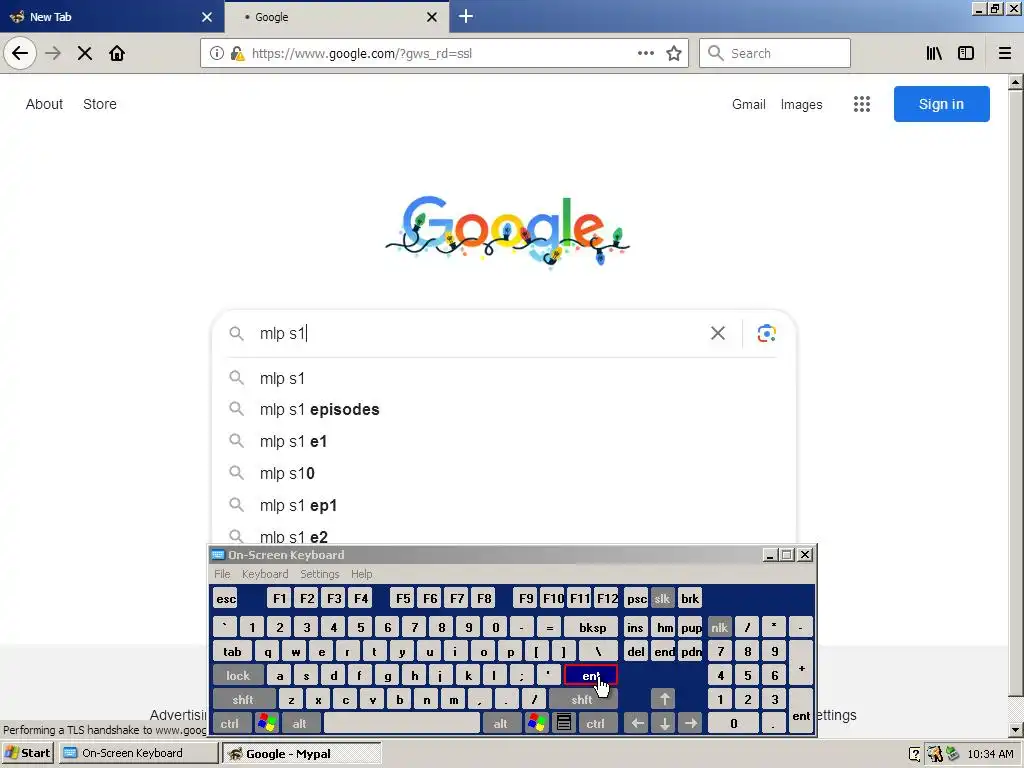Open page actions three-dot menu in address bar

coord(645,54)
